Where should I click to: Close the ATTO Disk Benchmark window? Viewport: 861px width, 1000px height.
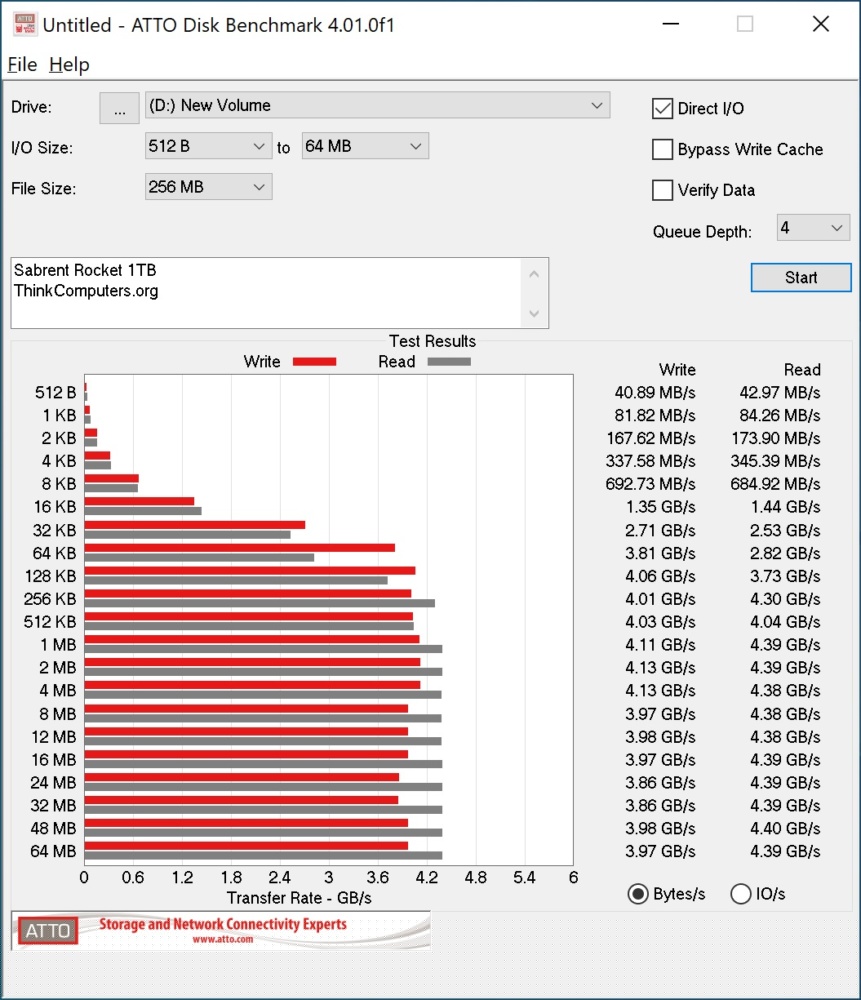point(821,24)
